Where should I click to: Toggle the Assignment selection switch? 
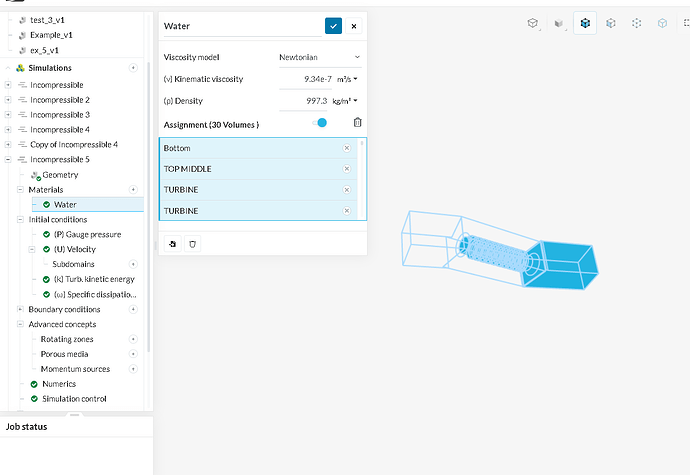pos(320,123)
